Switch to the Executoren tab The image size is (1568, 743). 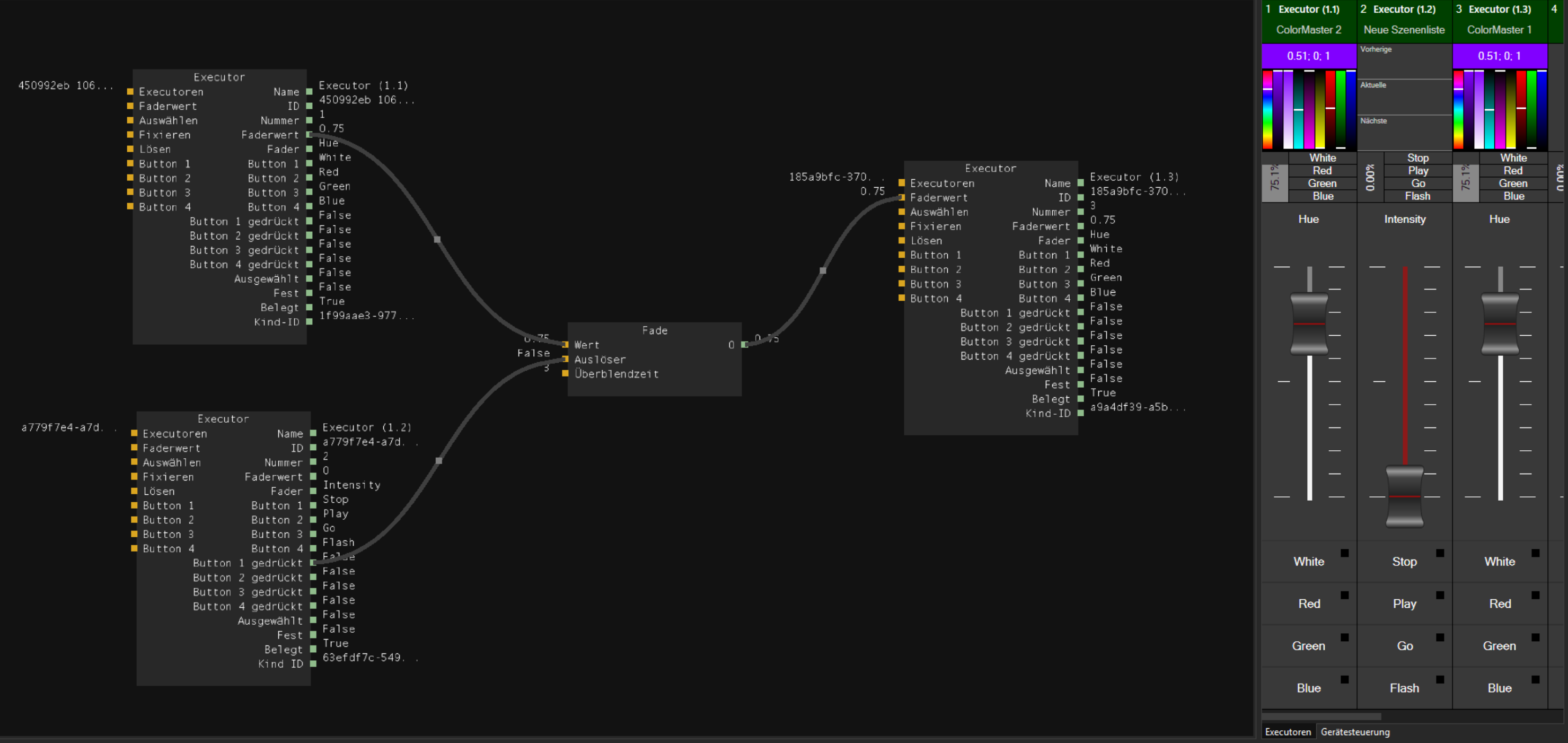(1288, 731)
